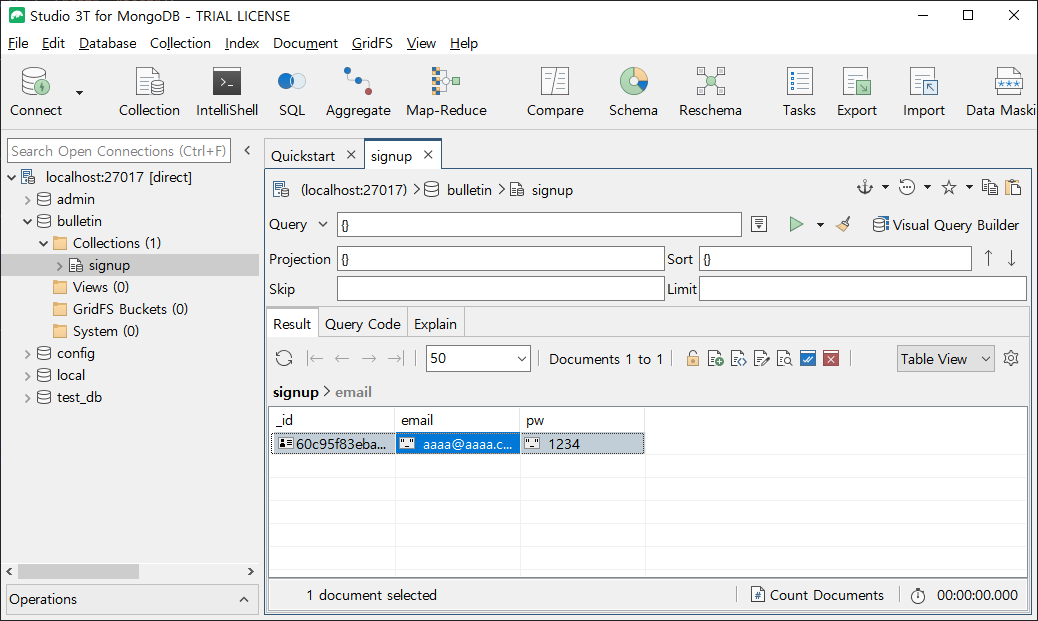
Task: Clear the query with the broom icon
Action: pyautogui.click(x=843, y=224)
